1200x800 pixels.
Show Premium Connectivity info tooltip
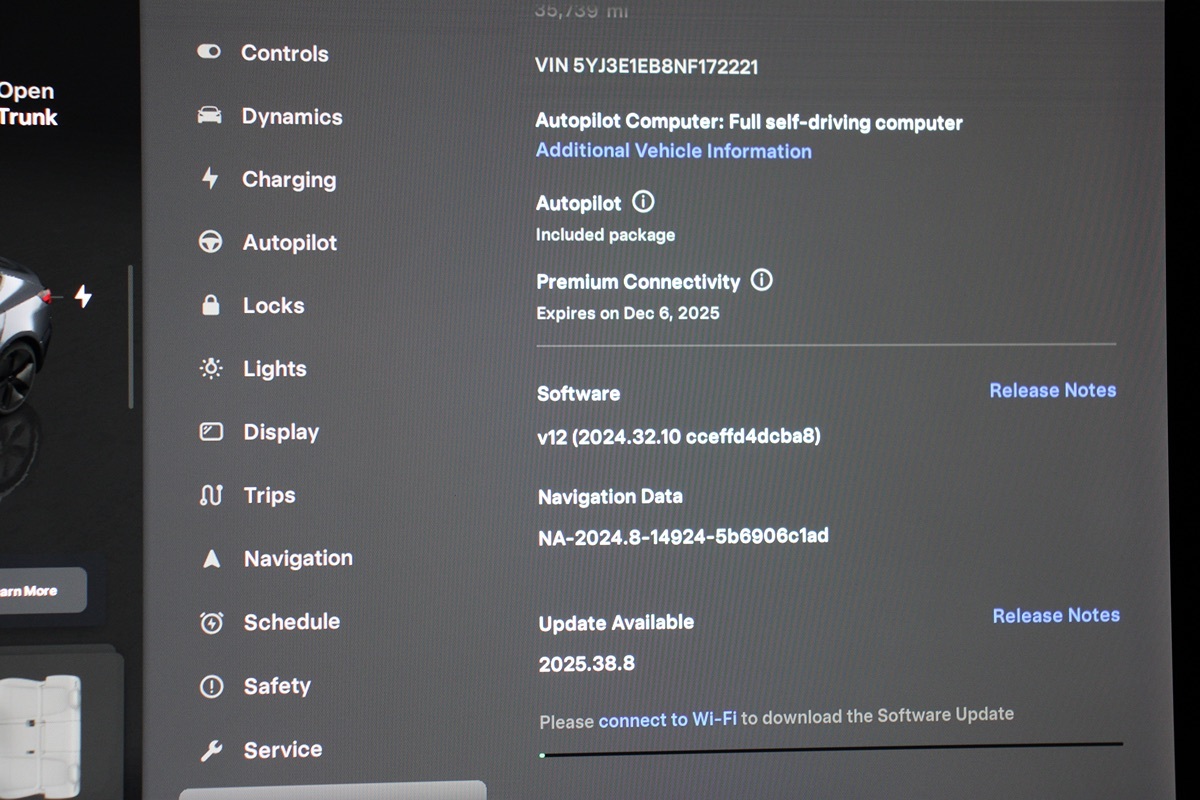coord(762,280)
